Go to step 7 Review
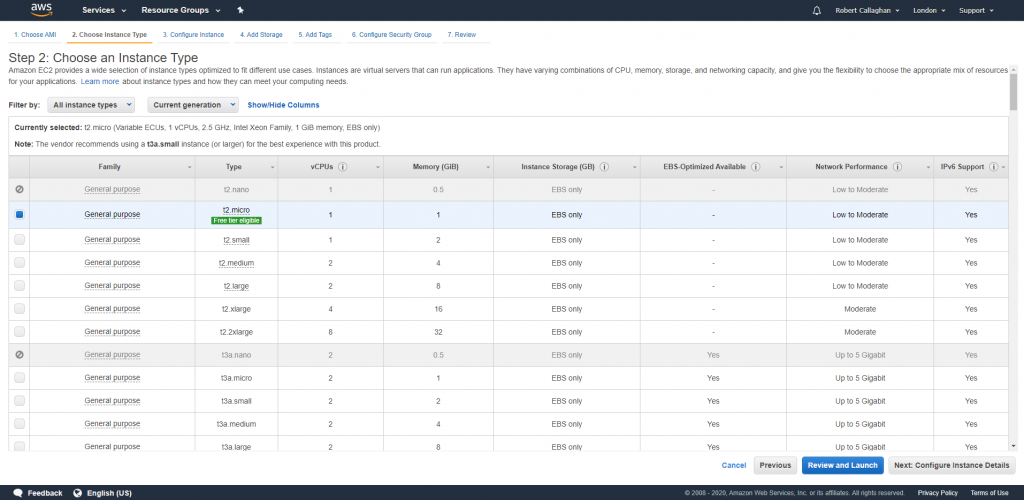The image size is (1024, 500). (x=462, y=35)
